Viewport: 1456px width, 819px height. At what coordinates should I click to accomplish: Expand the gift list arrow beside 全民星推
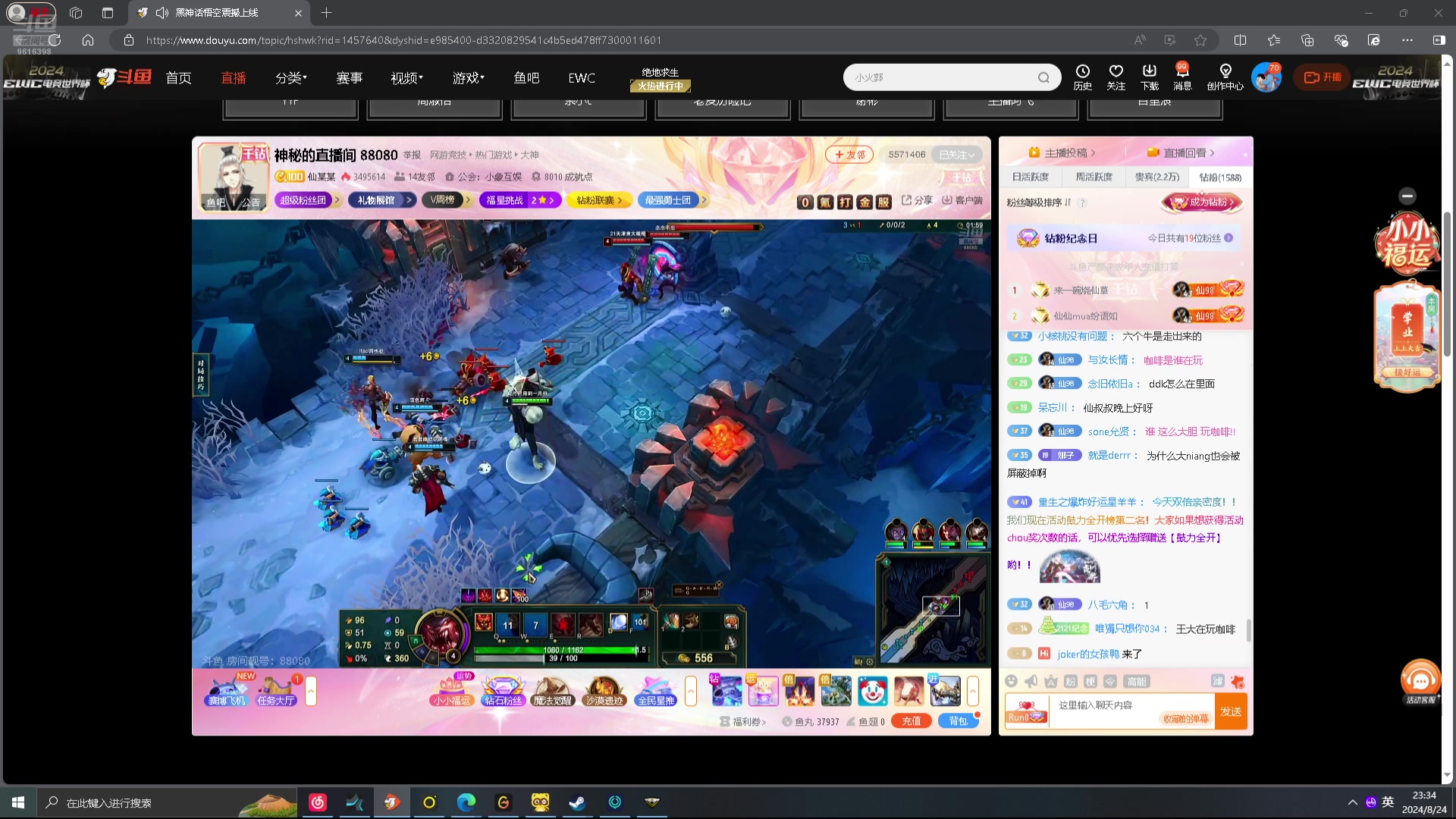point(690,691)
